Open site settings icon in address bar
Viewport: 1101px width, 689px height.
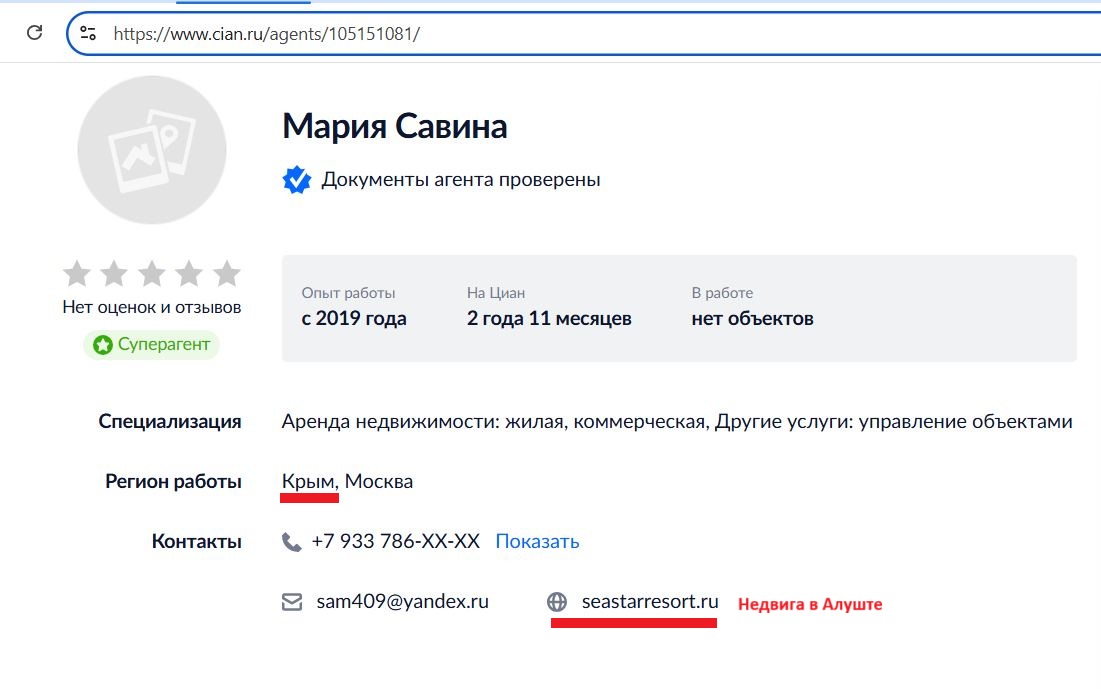click(88, 33)
